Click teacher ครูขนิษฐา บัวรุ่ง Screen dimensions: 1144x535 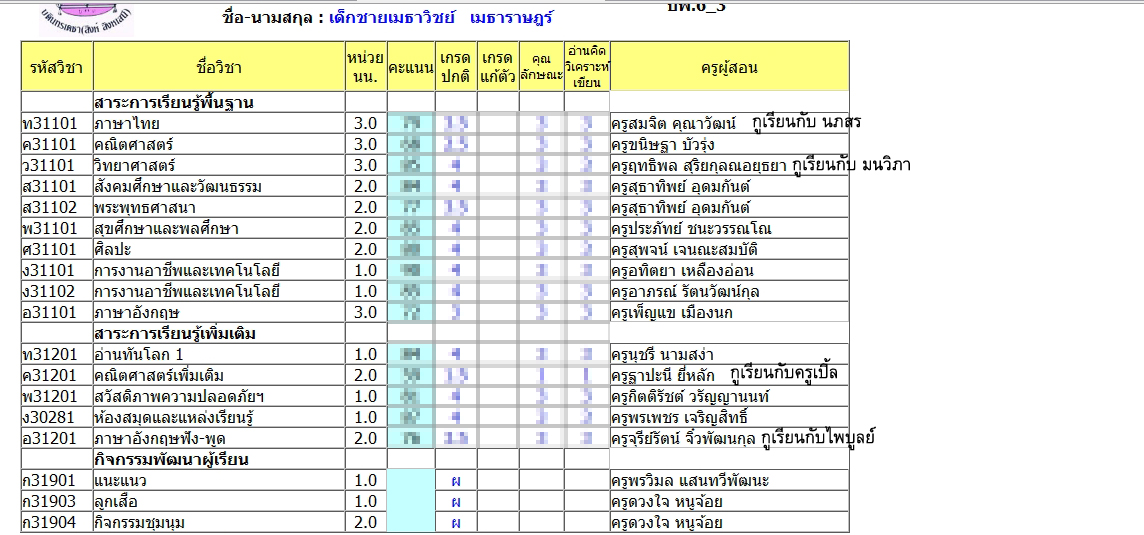[x=663, y=145]
